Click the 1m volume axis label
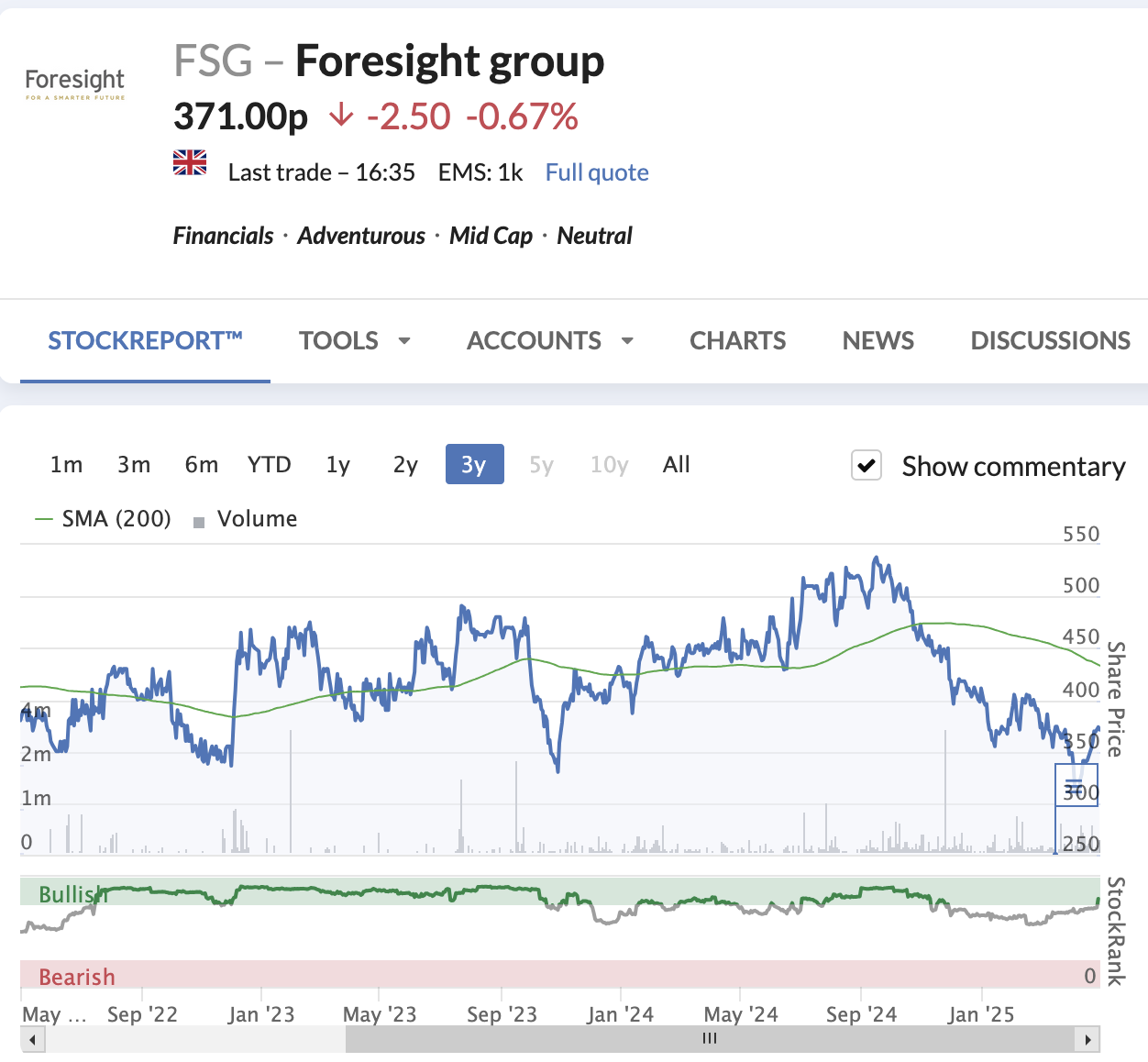Viewport: 1148px width, 1062px height. (x=36, y=798)
